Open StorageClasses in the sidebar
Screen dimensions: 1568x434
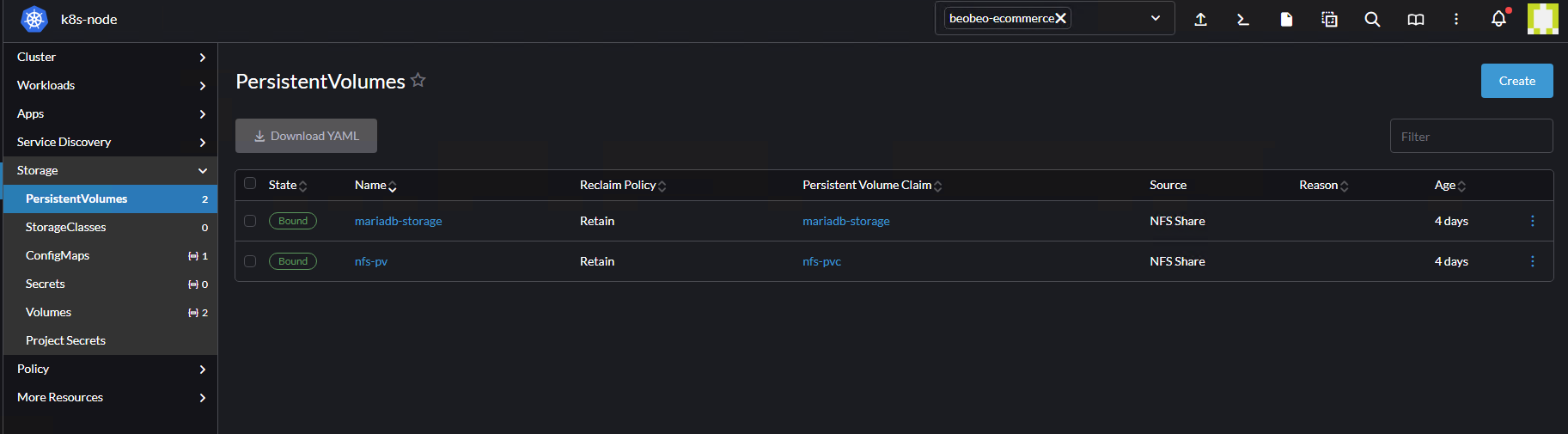tap(66, 227)
